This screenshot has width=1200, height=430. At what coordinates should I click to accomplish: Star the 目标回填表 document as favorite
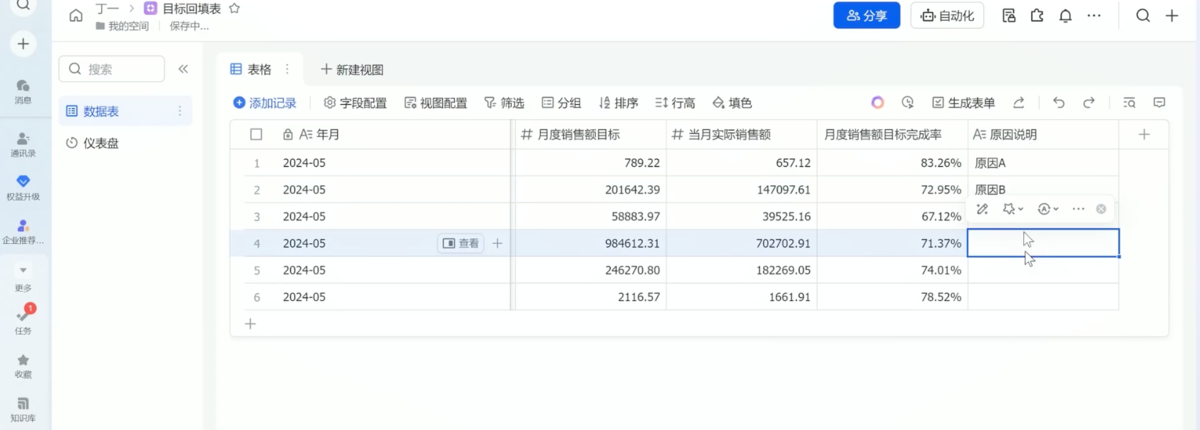234,9
